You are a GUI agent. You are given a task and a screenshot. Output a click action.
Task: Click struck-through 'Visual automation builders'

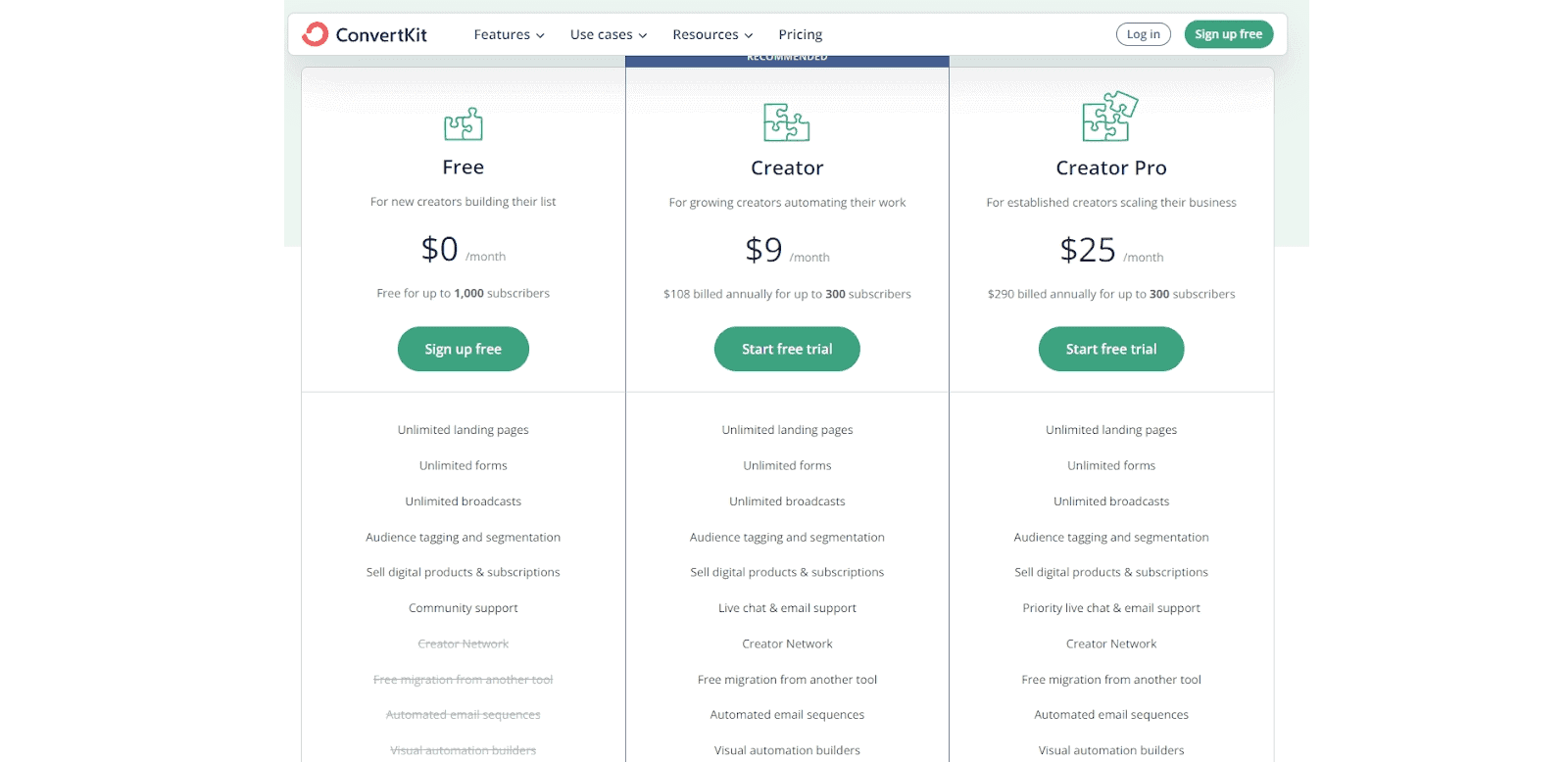click(464, 750)
